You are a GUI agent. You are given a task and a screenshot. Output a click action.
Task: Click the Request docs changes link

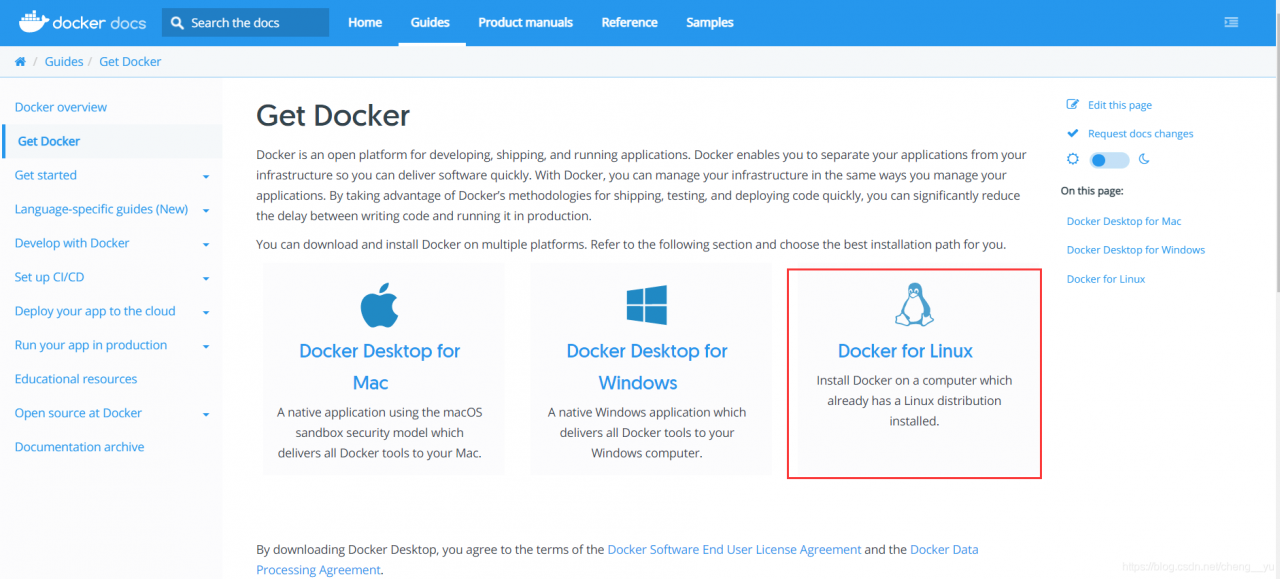1141,134
